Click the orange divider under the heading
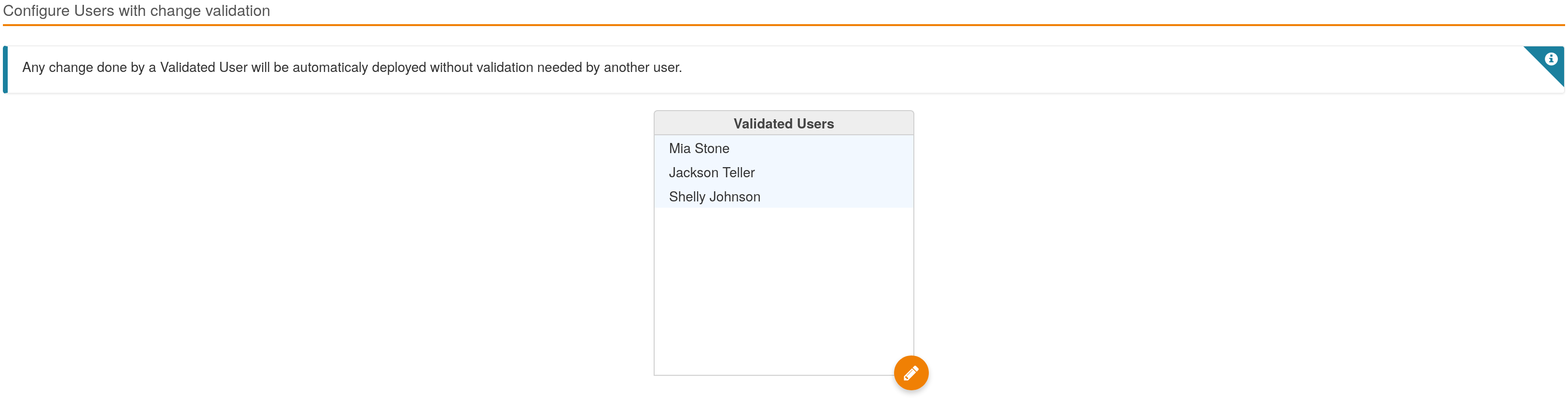1568x398 pixels. (783, 25)
